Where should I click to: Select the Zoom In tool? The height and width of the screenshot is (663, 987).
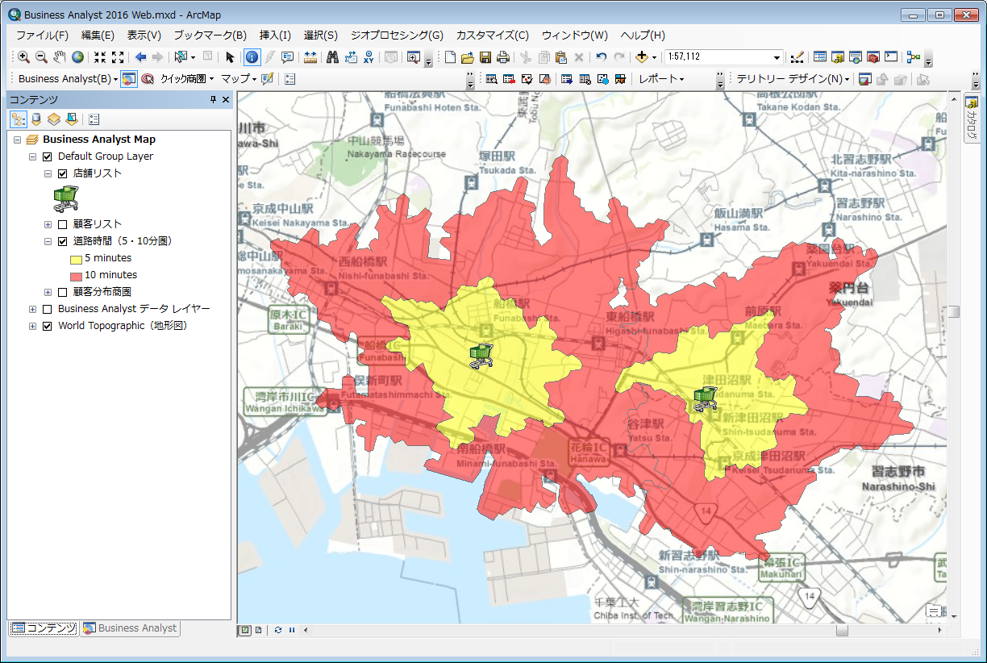[x=23, y=57]
